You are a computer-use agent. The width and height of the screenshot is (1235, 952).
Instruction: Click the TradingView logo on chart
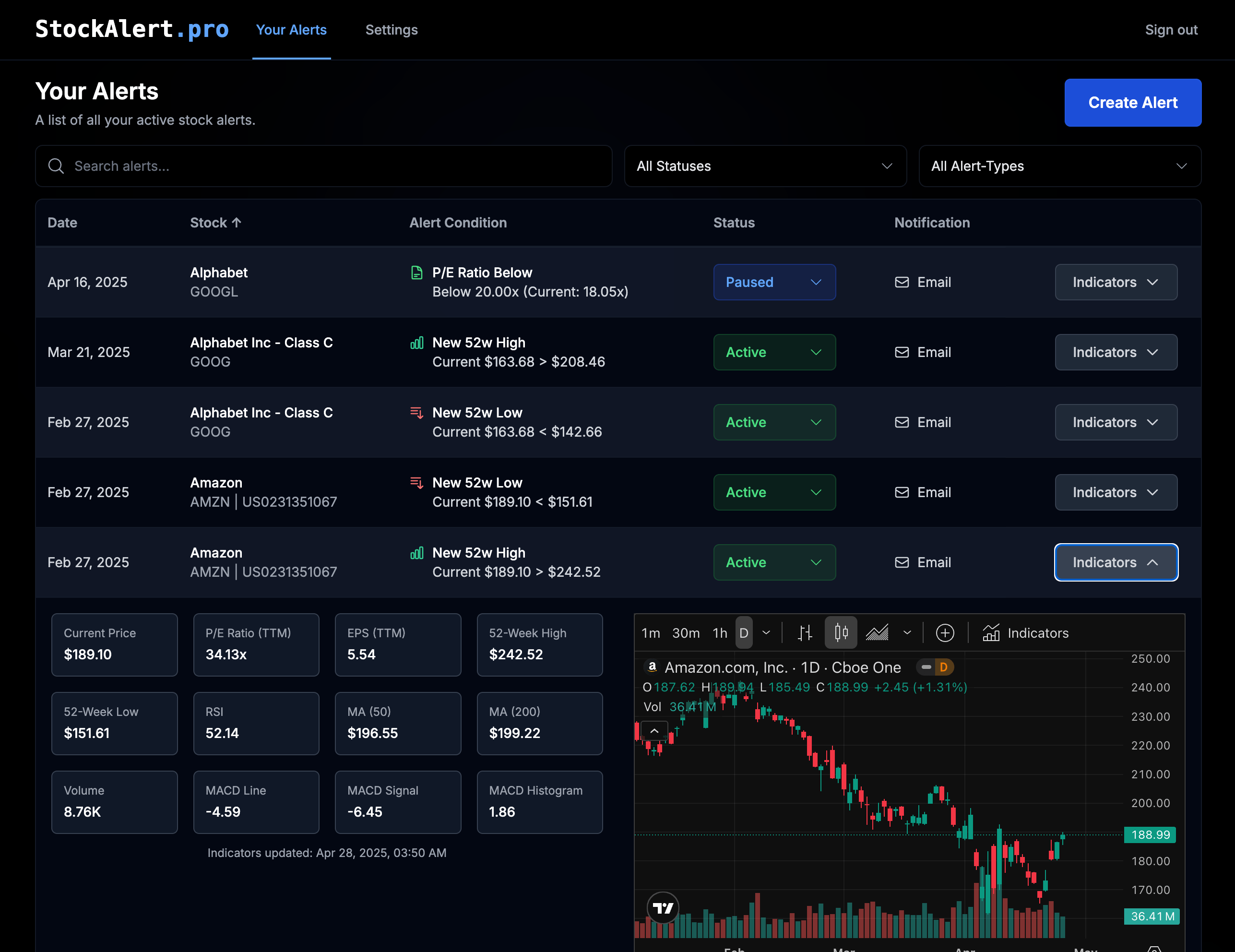663,908
